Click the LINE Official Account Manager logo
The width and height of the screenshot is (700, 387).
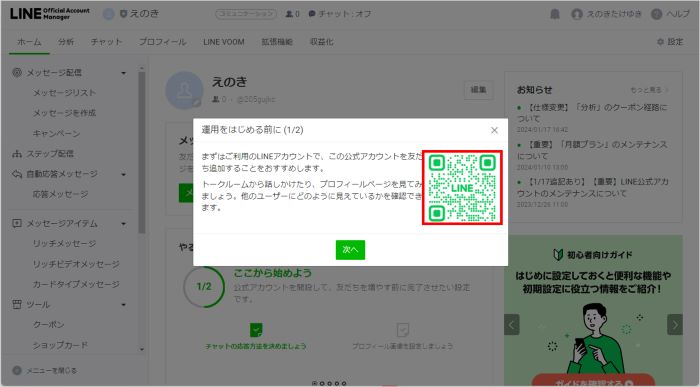point(50,14)
